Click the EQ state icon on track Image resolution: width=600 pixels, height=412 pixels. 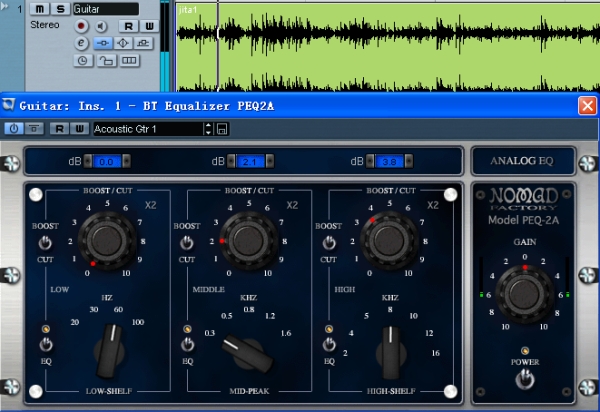click(x=123, y=43)
